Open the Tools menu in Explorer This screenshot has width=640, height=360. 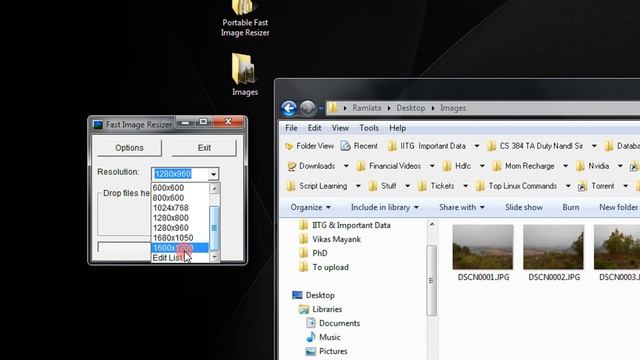pos(369,128)
